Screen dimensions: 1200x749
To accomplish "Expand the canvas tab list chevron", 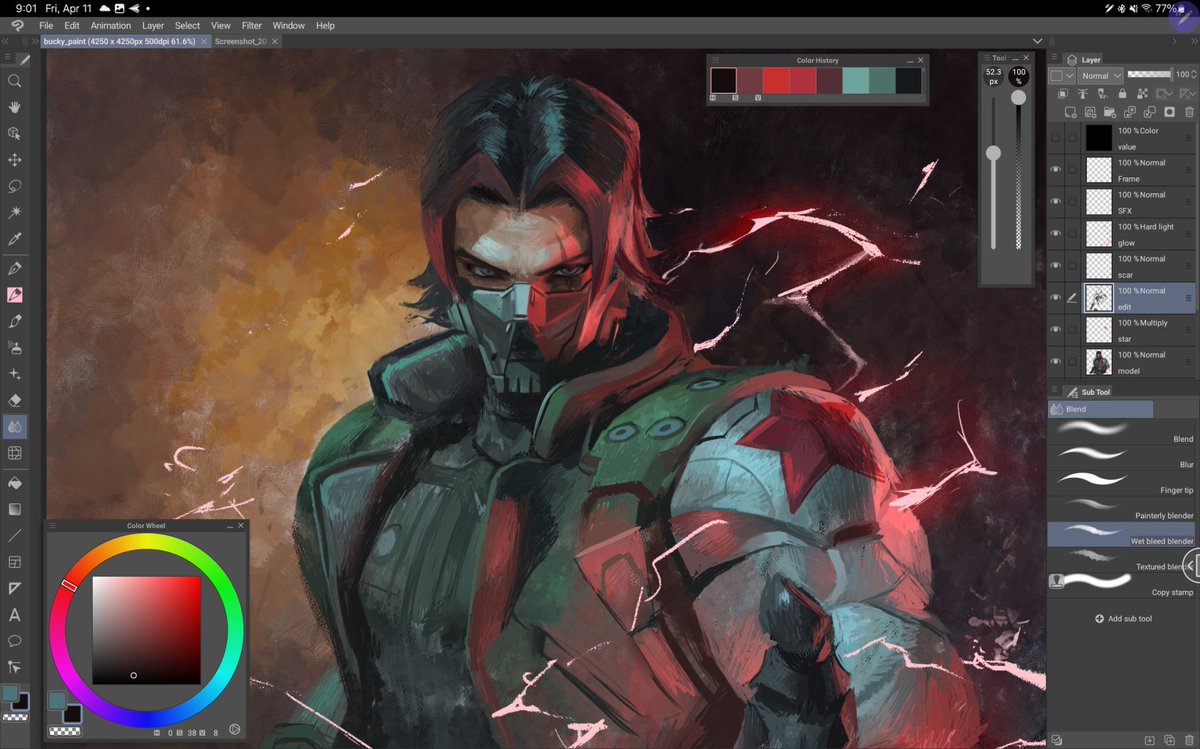I will click(1038, 41).
